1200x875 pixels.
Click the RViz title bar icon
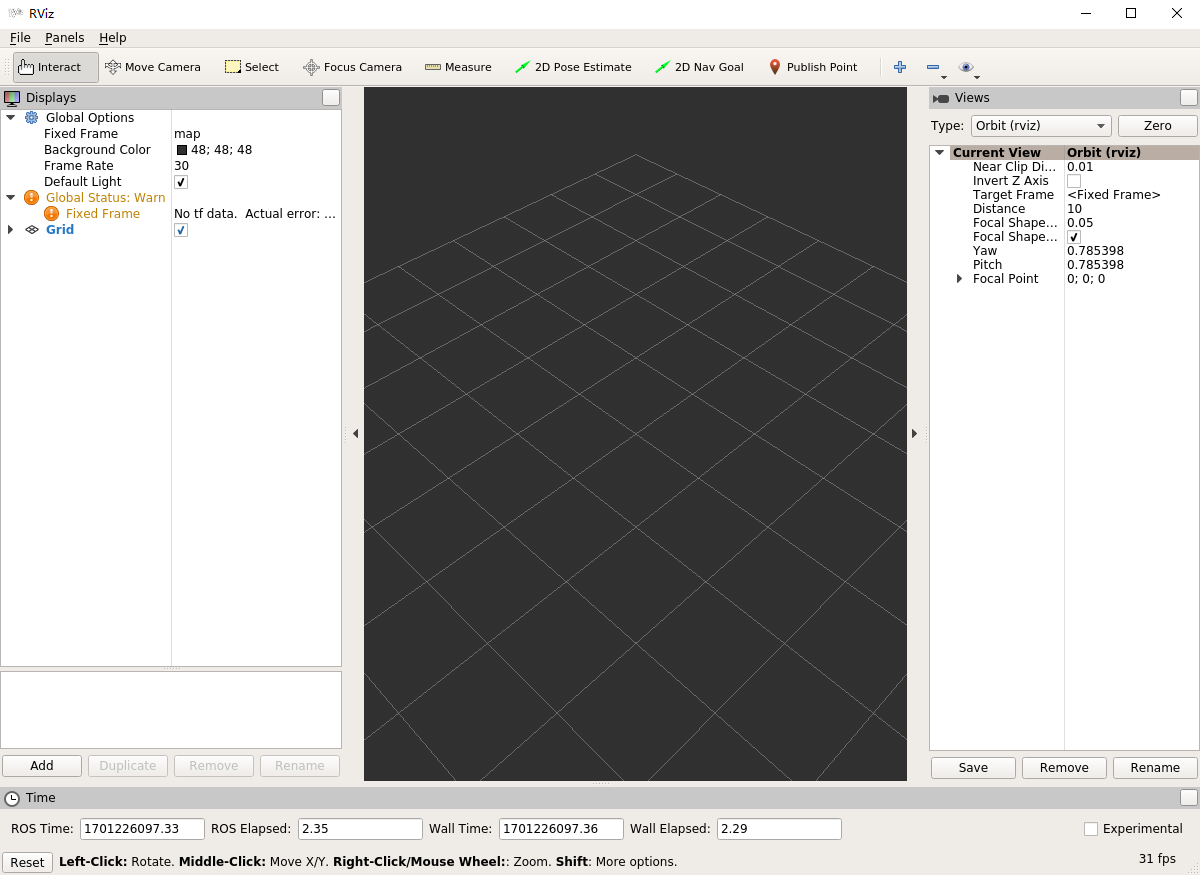(15, 13)
